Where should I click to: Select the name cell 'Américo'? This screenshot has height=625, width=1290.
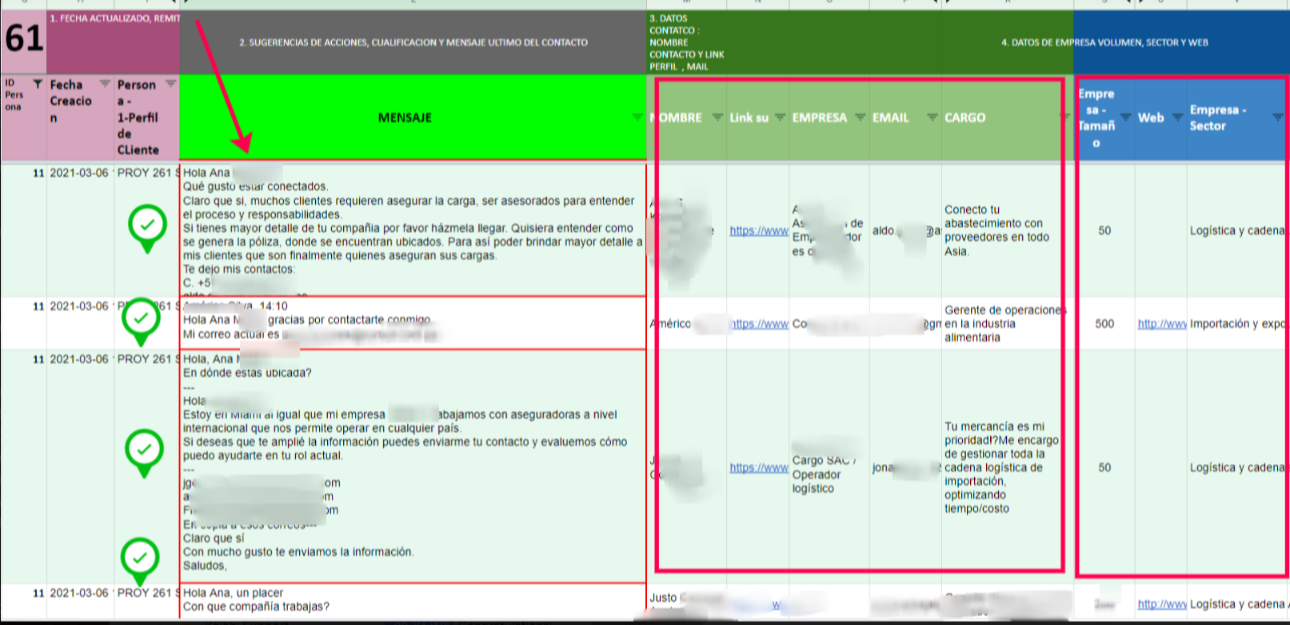point(687,323)
